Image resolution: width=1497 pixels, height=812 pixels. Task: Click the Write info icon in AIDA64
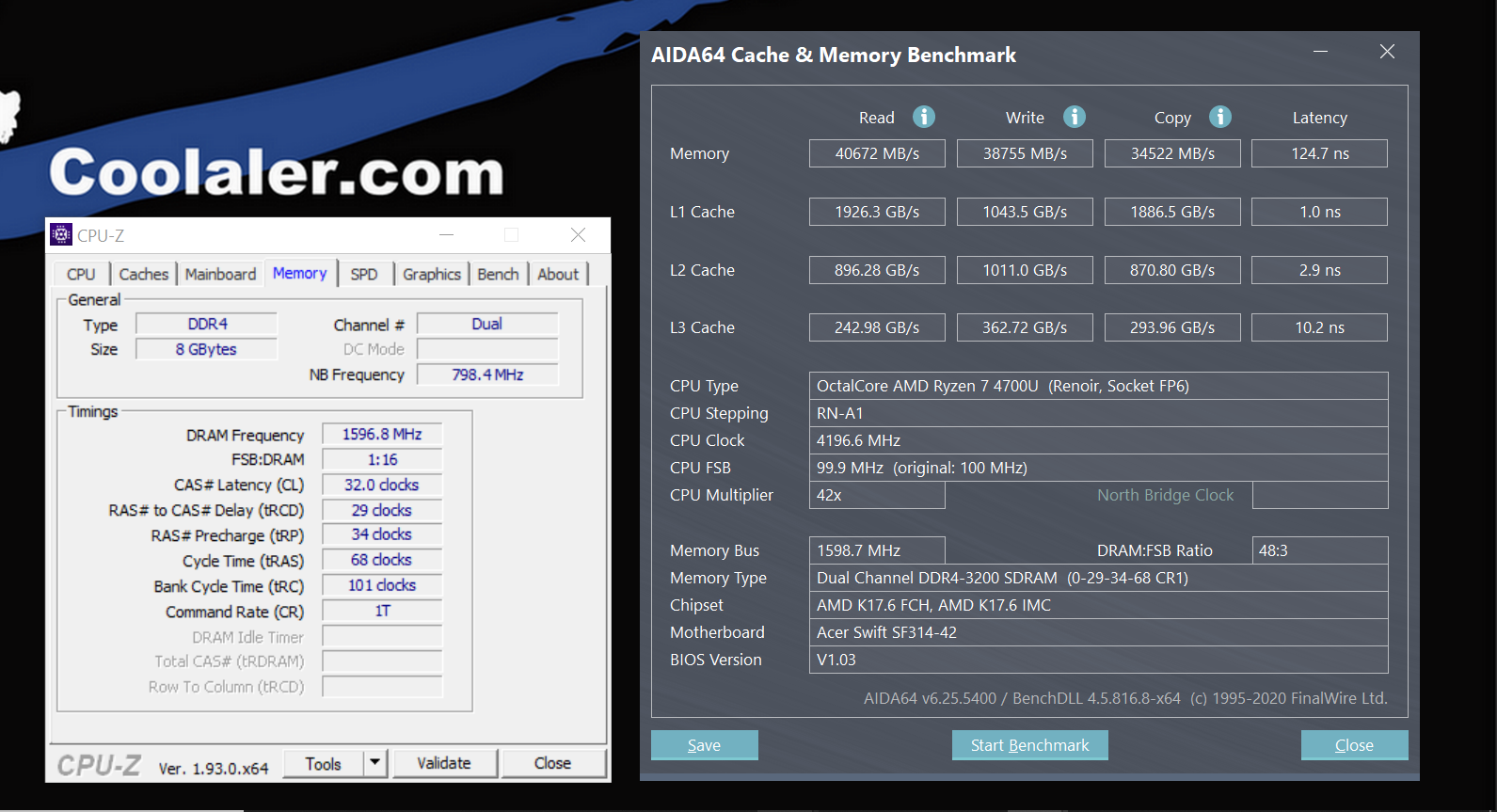1075,117
